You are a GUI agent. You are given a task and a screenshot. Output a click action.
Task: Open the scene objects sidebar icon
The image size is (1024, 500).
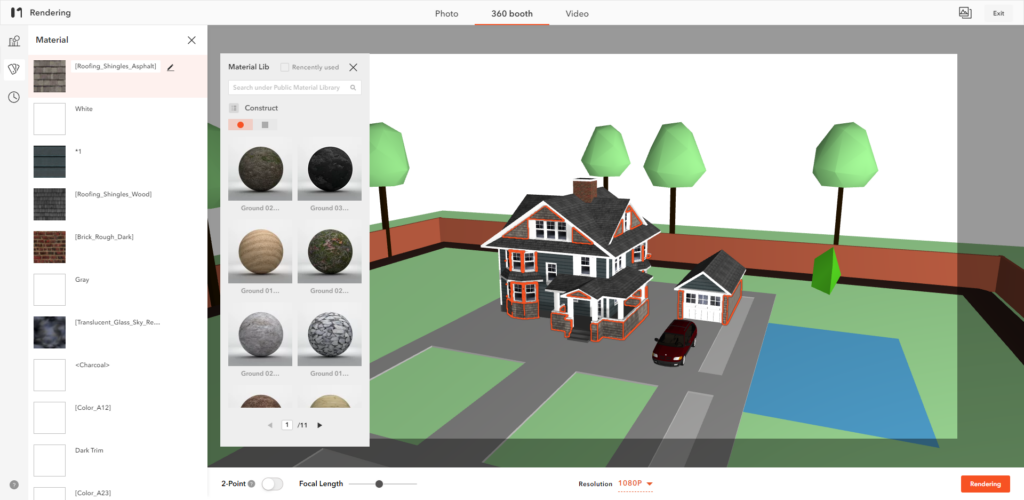coord(14,41)
